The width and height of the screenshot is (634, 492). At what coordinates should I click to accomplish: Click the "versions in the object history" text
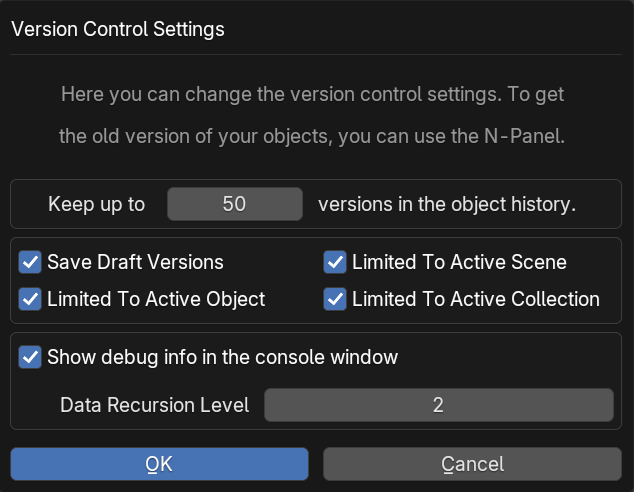[x=447, y=204]
